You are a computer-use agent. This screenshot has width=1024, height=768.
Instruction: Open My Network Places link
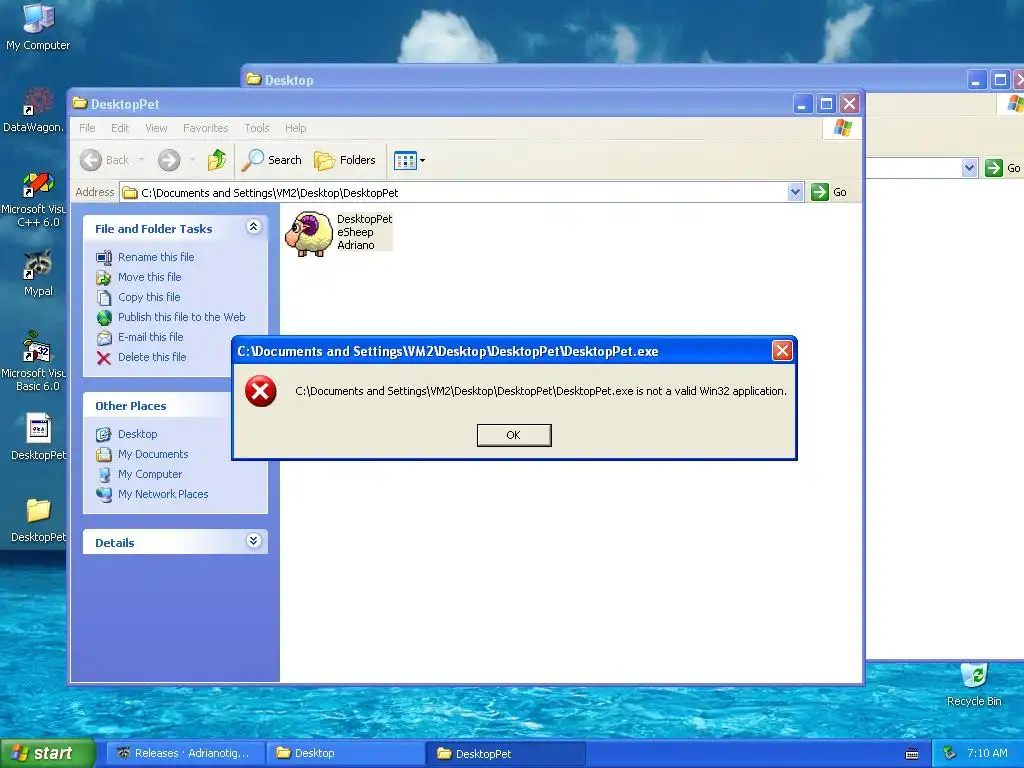163,494
